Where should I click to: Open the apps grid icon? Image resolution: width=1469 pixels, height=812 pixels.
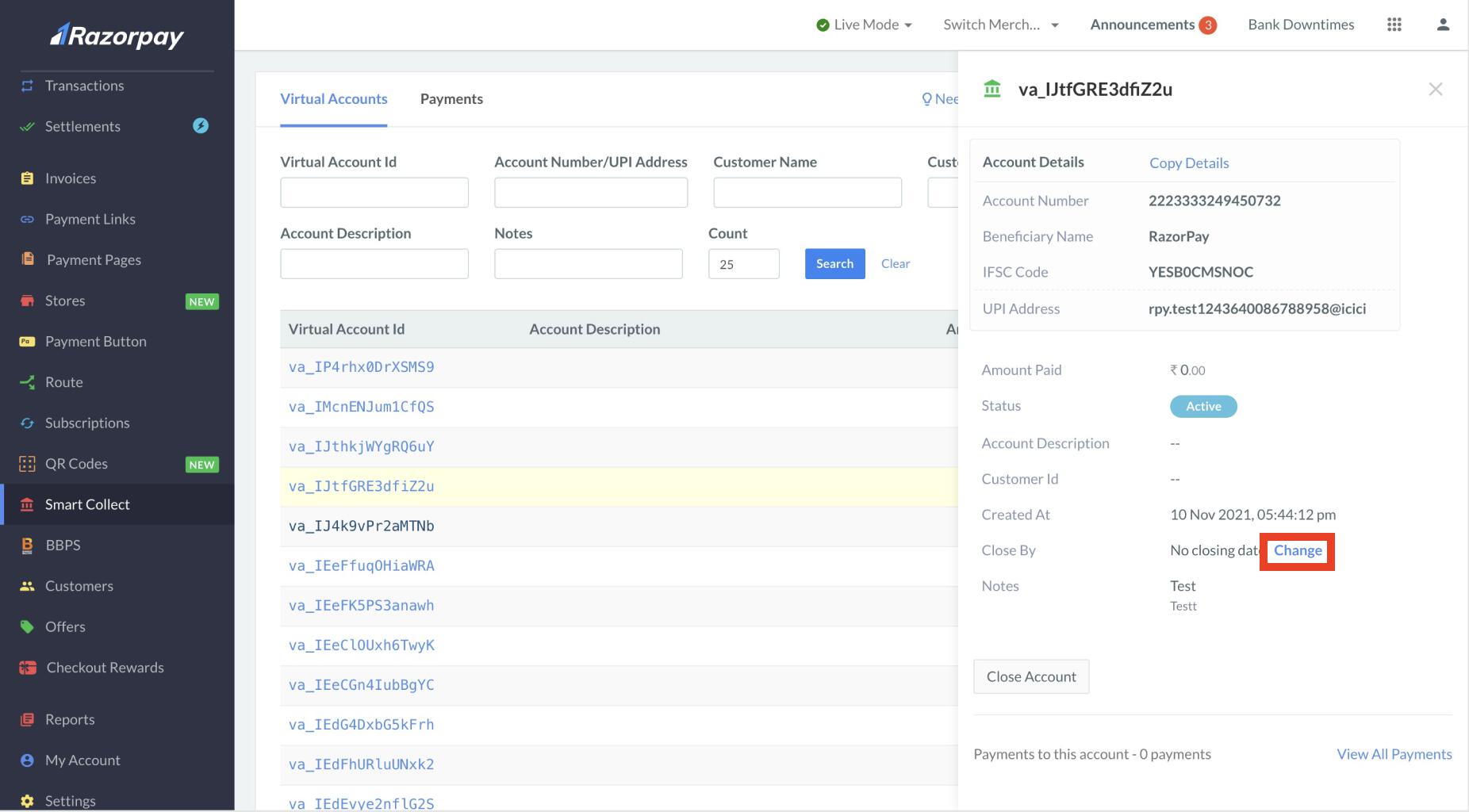click(x=1394, y=25)
